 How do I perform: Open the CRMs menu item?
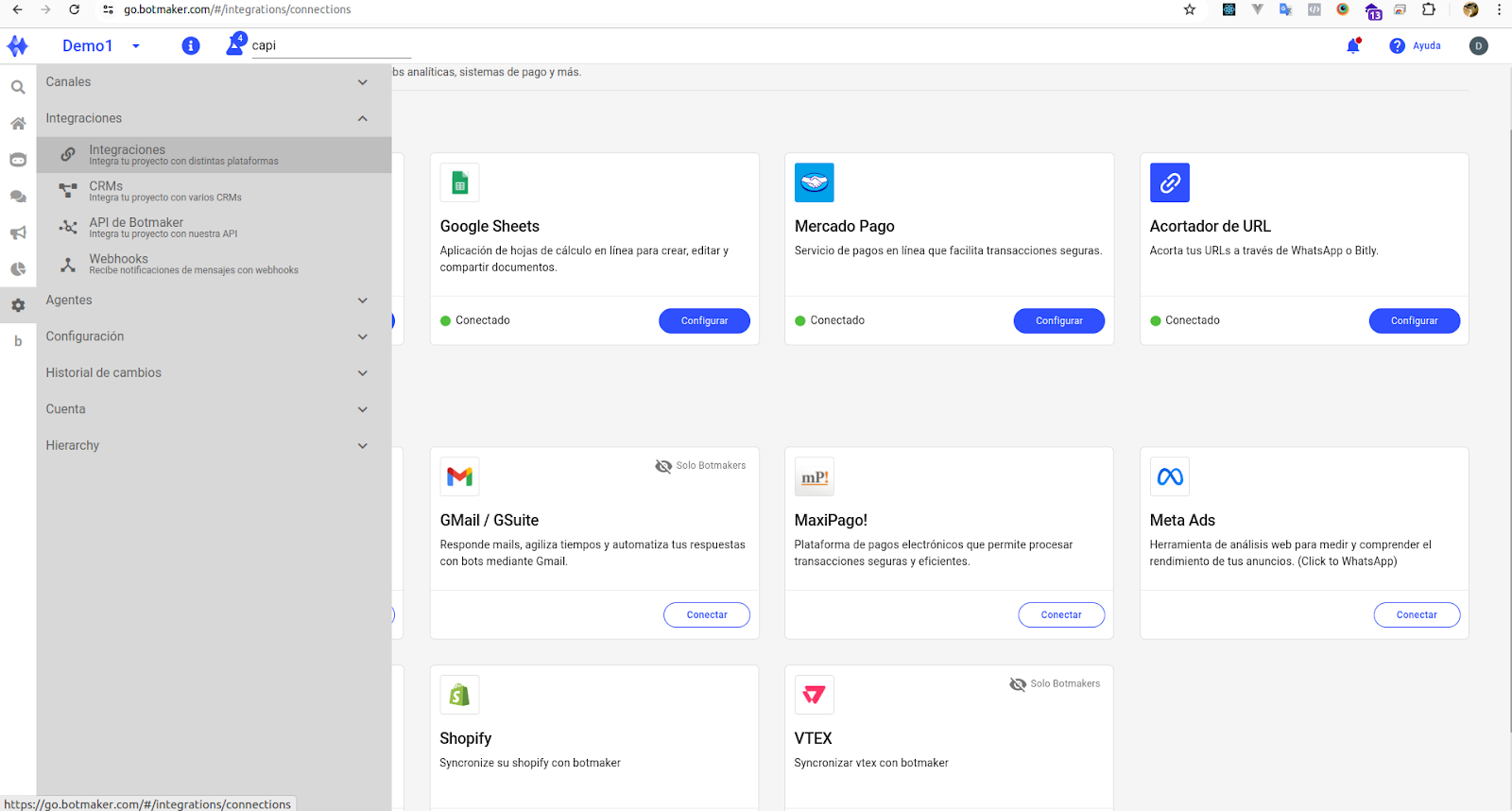[x=214, y=191]
